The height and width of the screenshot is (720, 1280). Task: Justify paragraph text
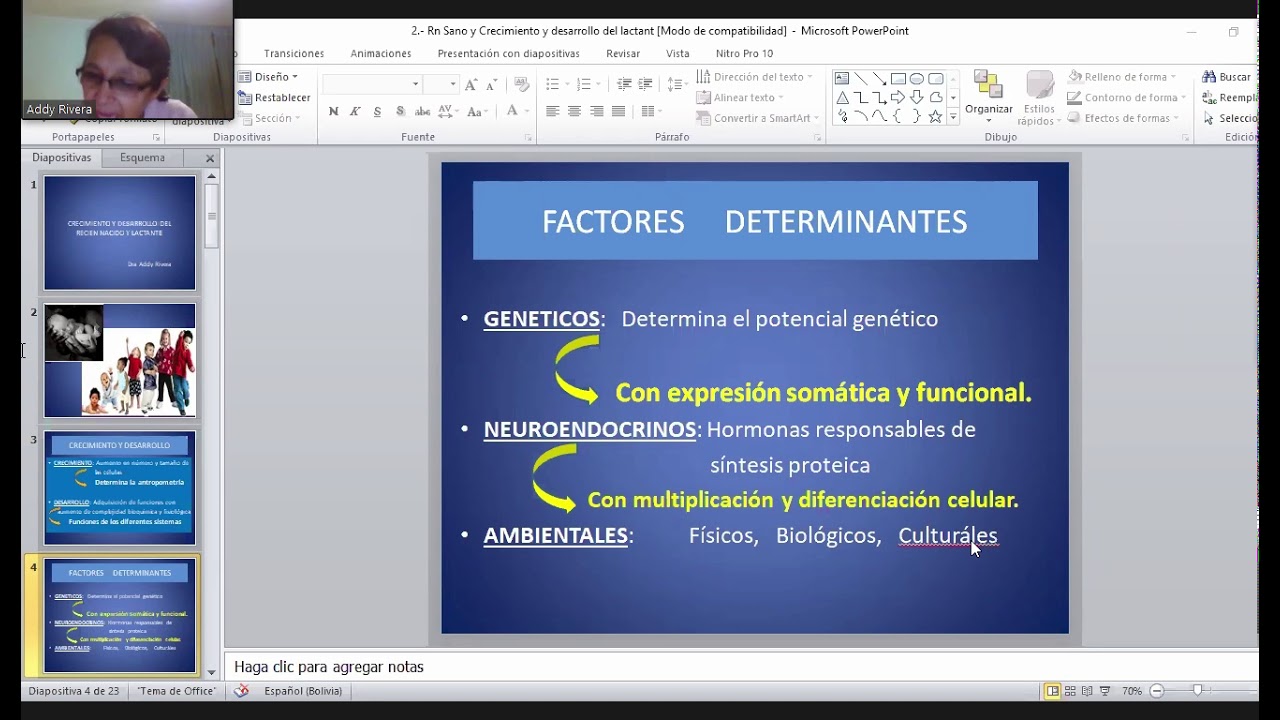pos(618,111)
